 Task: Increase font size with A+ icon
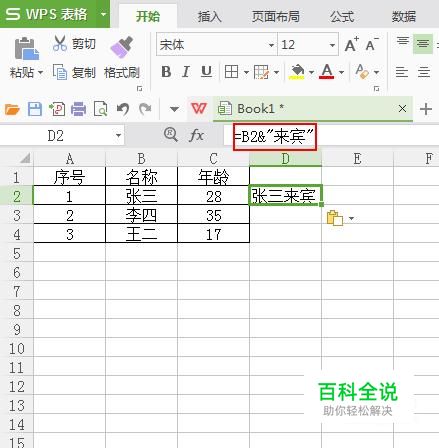click(352, 44)
